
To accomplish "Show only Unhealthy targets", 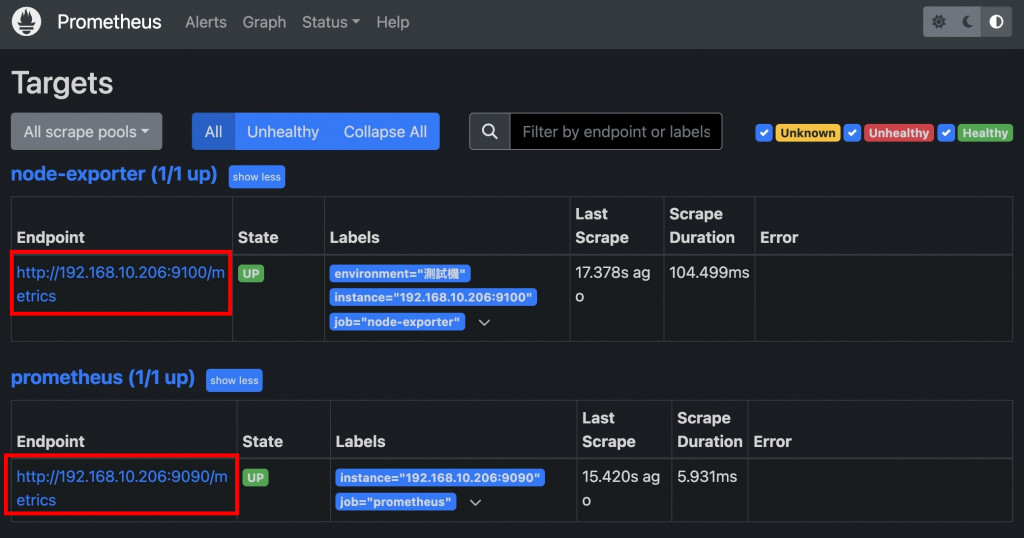I will click(283, 131).
